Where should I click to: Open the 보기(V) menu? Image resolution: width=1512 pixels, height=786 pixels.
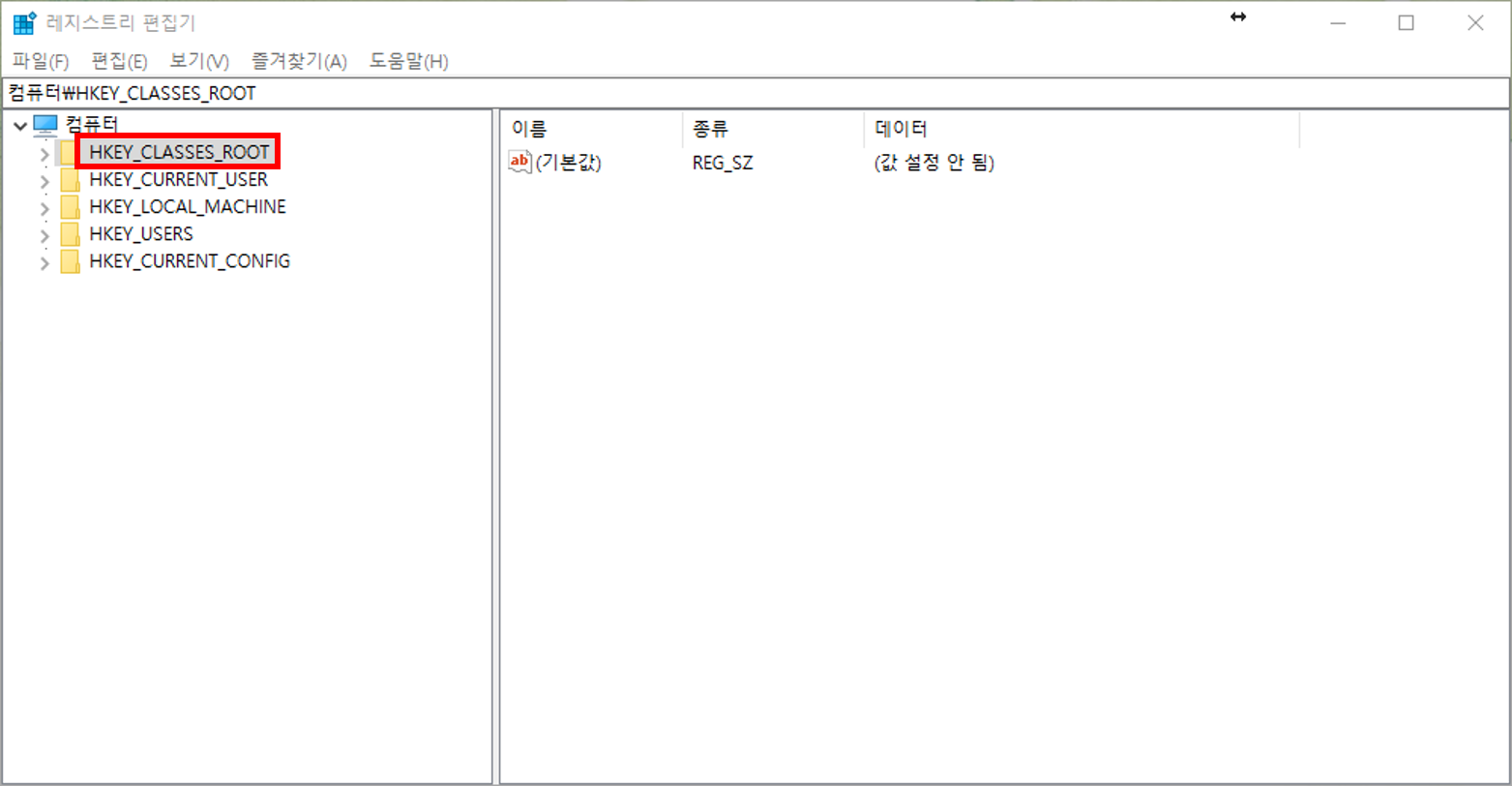[199, 62]
